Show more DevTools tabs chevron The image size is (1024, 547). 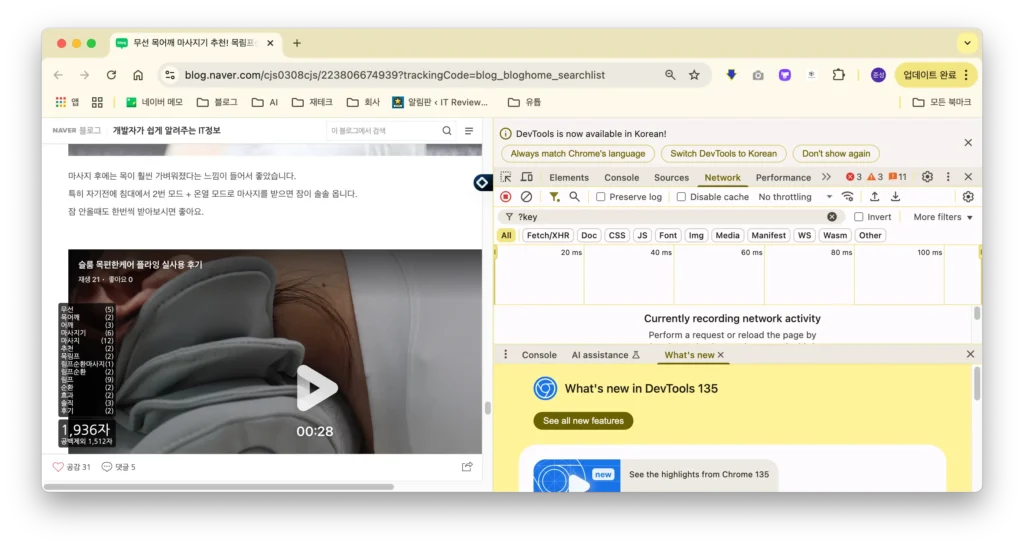826,177
